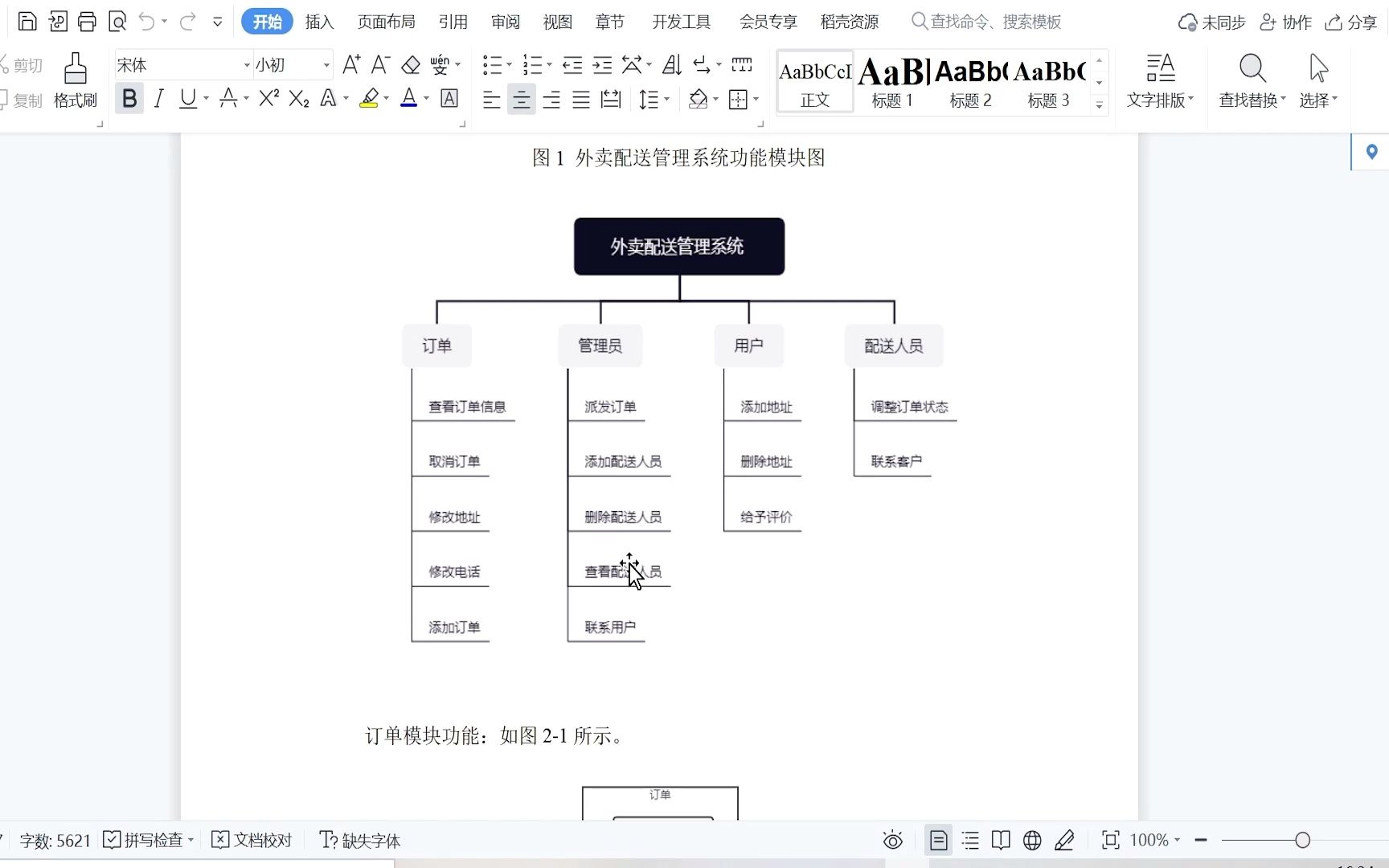
Task: Click the zoom slider handle
Action: pos(1302,841)
